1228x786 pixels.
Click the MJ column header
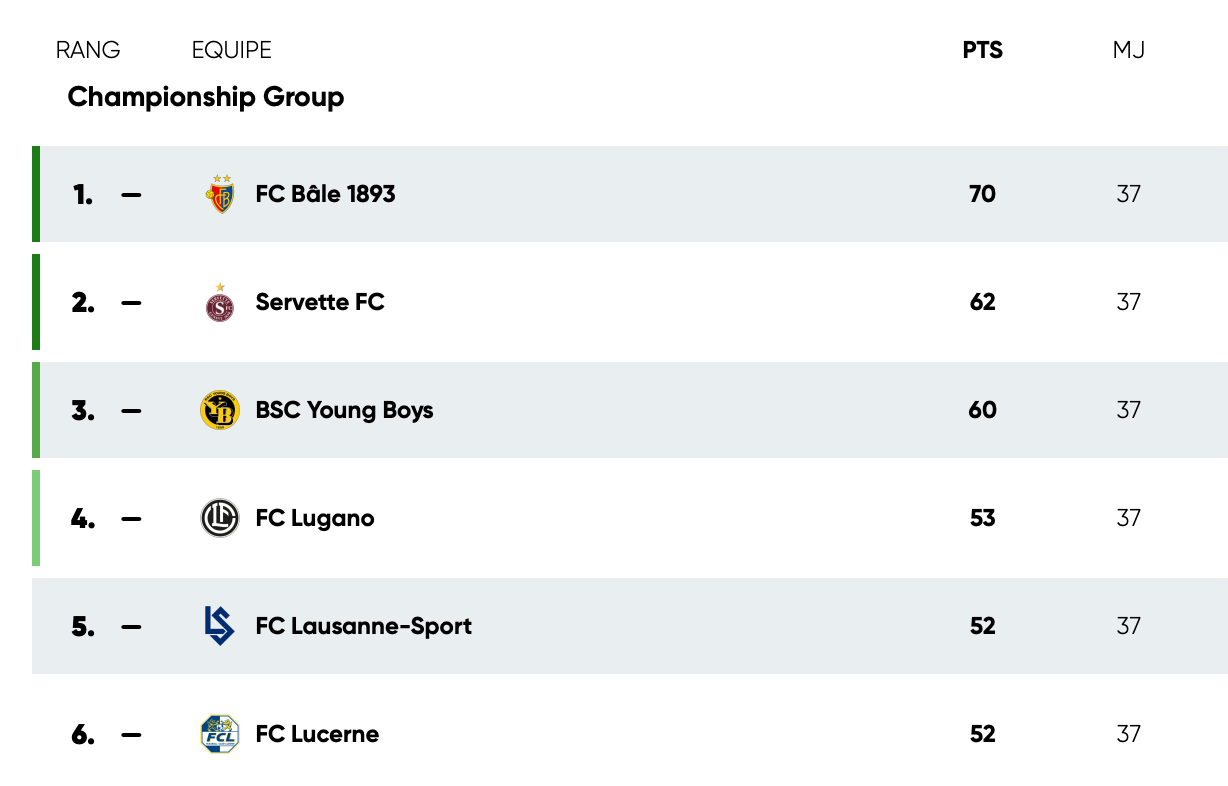1128,50
